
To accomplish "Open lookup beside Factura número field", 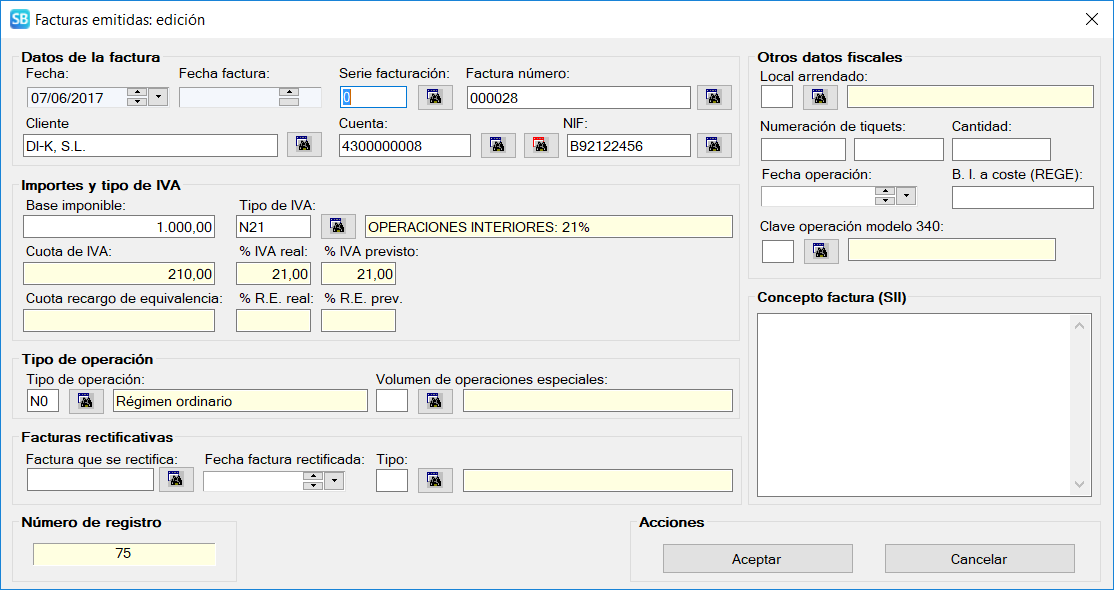I will click(x=714, y=97).
